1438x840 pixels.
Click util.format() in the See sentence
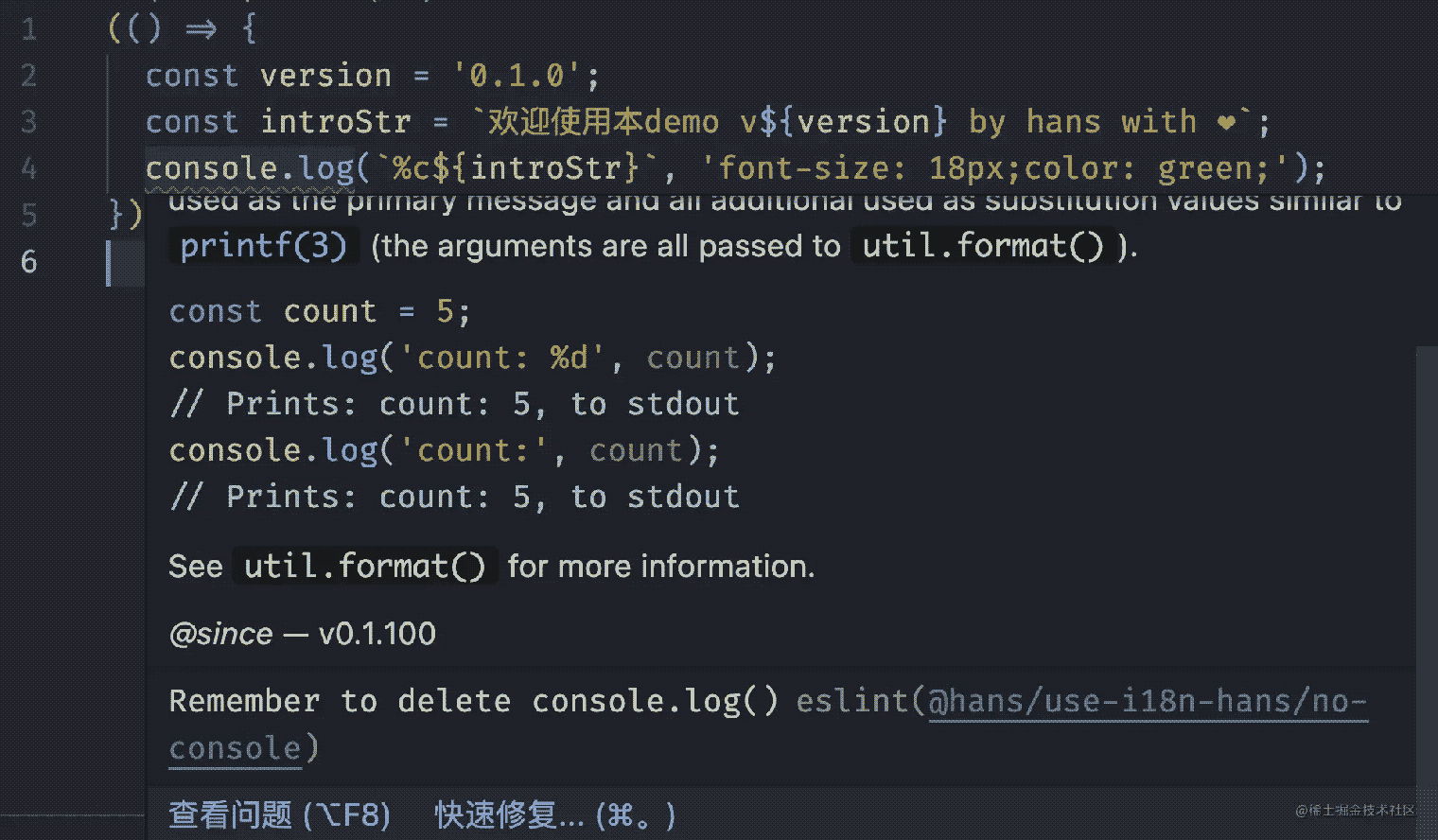pyautogui.click(x=364, y=566)
